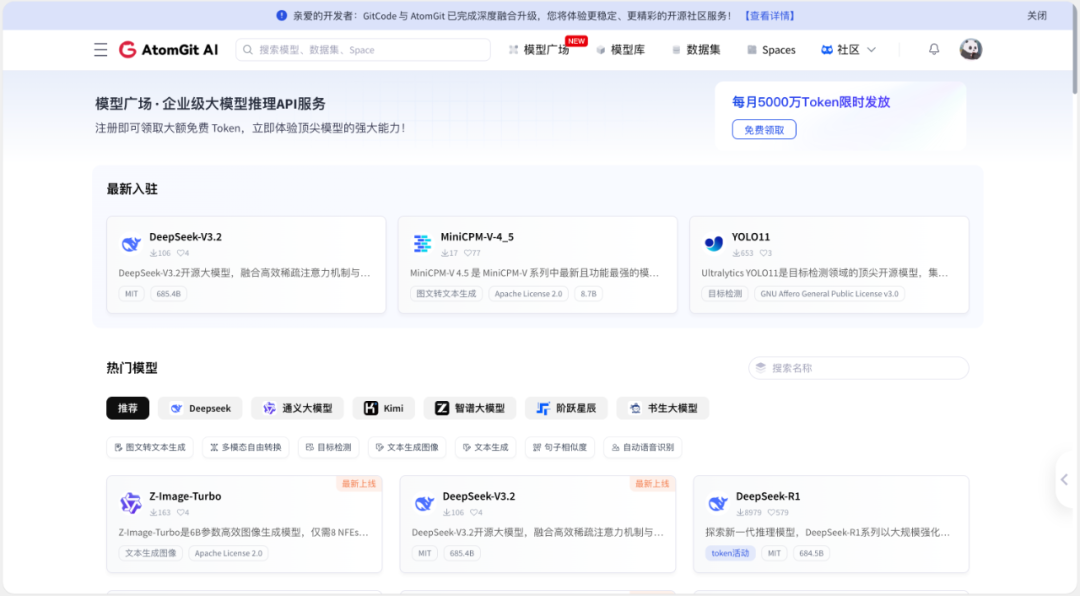Open the hamburger menu icon
1080x596 pixels.
click(x=101, y=50)
